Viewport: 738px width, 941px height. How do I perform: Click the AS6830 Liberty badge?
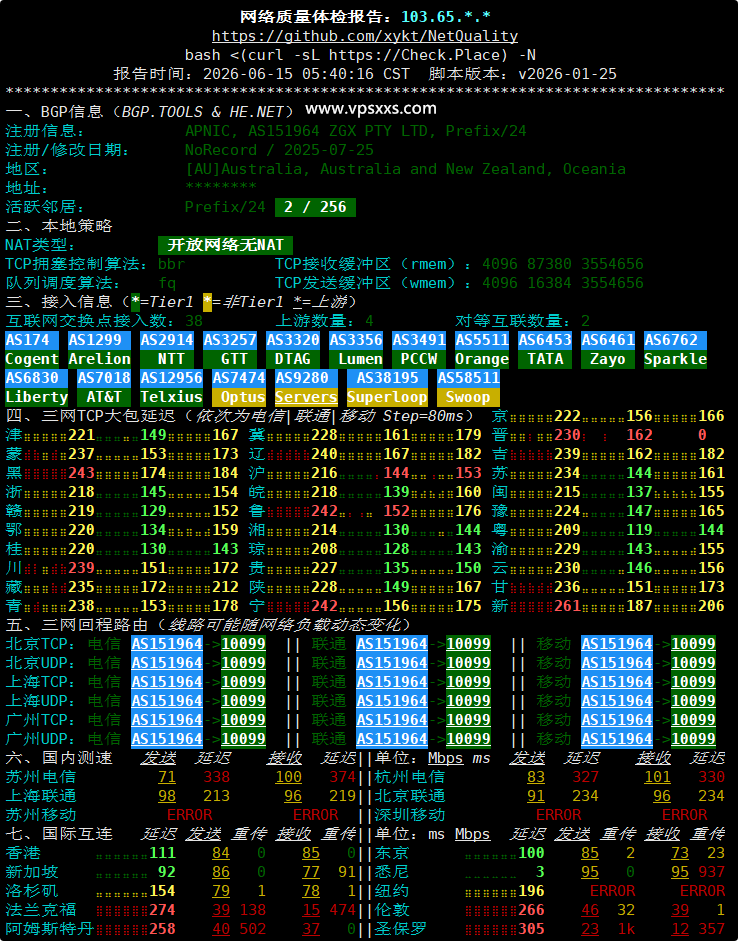click(x=37, y=387)
